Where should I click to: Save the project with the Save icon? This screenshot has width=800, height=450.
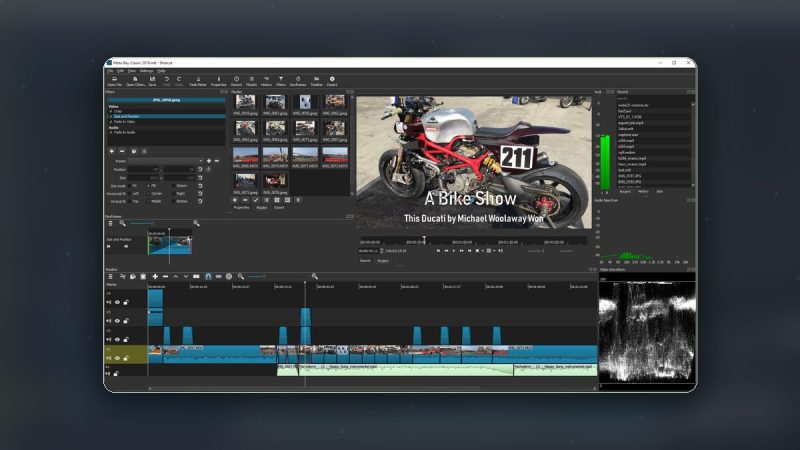pos(152,81)
